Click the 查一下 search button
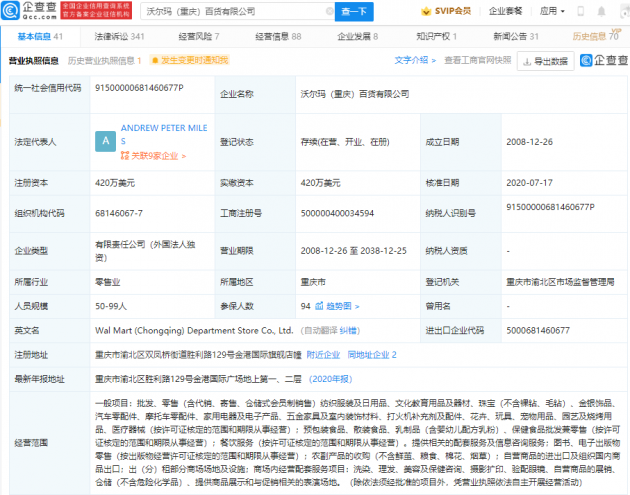Viewport: 630px width, 495px height. coord(354,11)
